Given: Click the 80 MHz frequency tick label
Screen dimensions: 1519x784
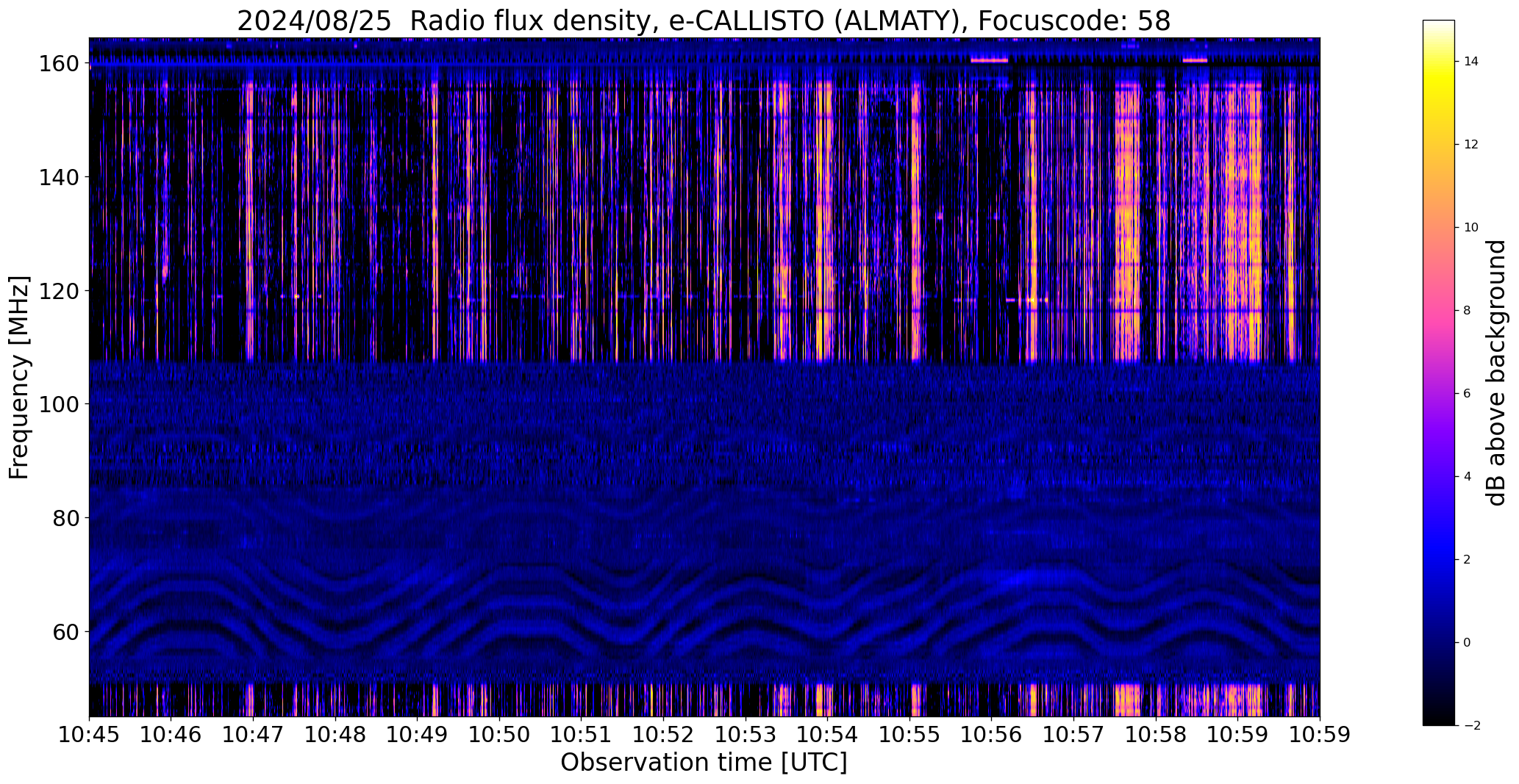Looking at the screenshot, I should click(x=67, y=518).
